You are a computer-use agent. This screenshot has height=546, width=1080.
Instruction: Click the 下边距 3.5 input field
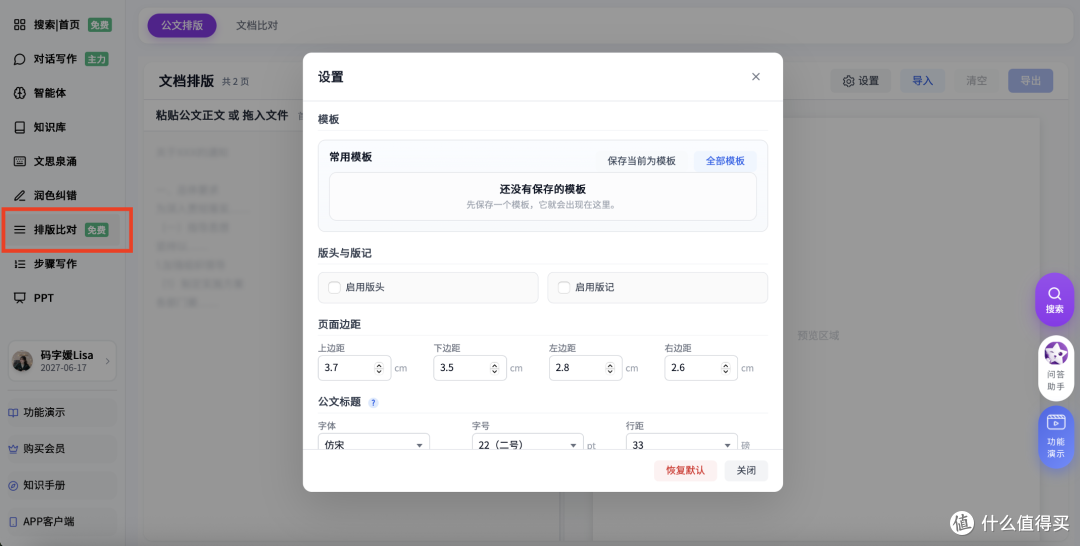click(x=470, y=368)
